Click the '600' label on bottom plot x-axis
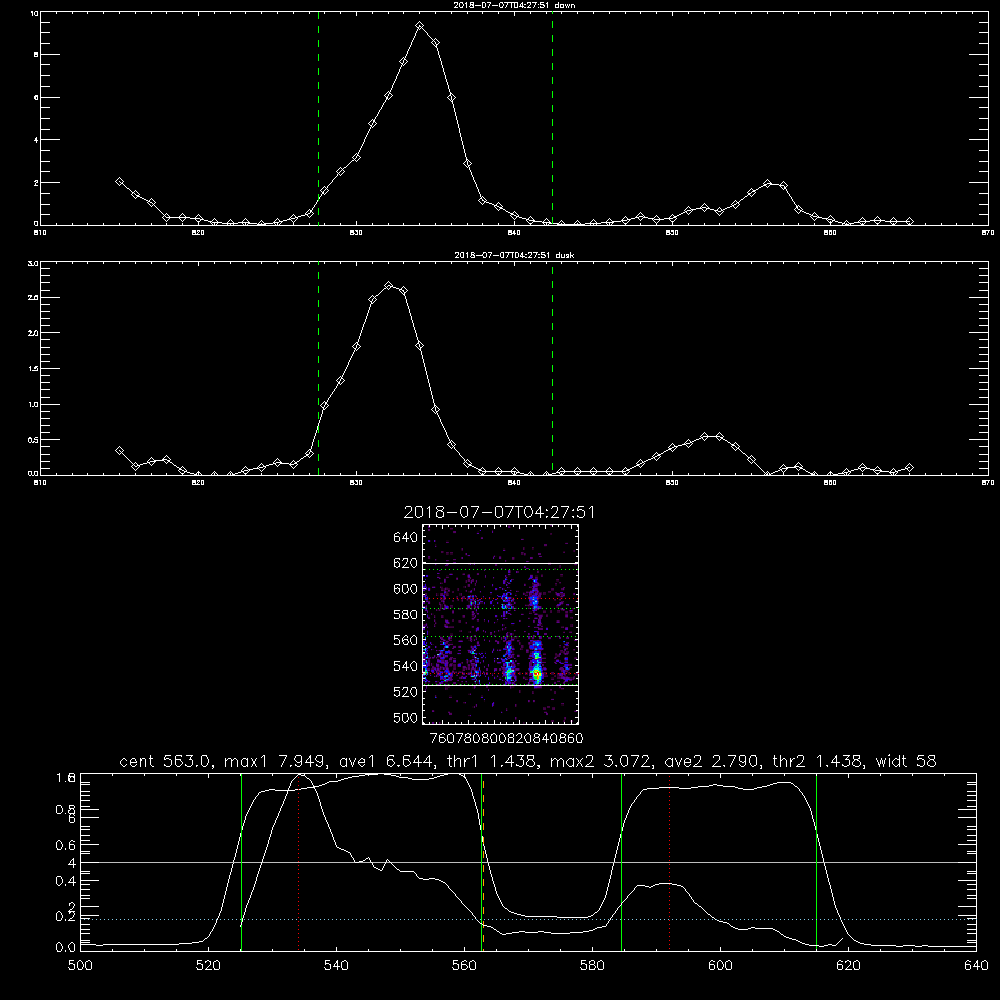 click(x=721, y=966)
